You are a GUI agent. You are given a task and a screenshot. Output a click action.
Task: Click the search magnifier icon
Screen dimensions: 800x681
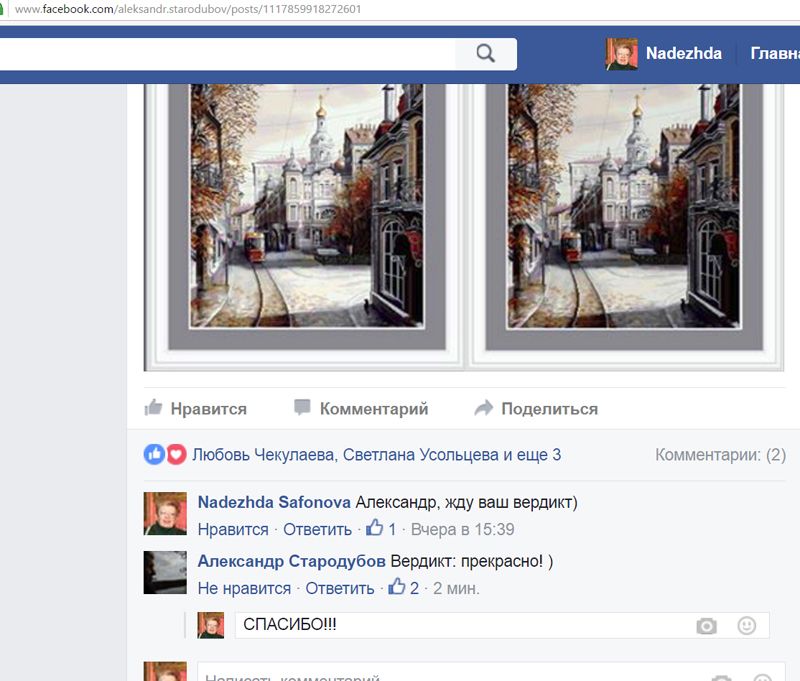click(486, 54)
